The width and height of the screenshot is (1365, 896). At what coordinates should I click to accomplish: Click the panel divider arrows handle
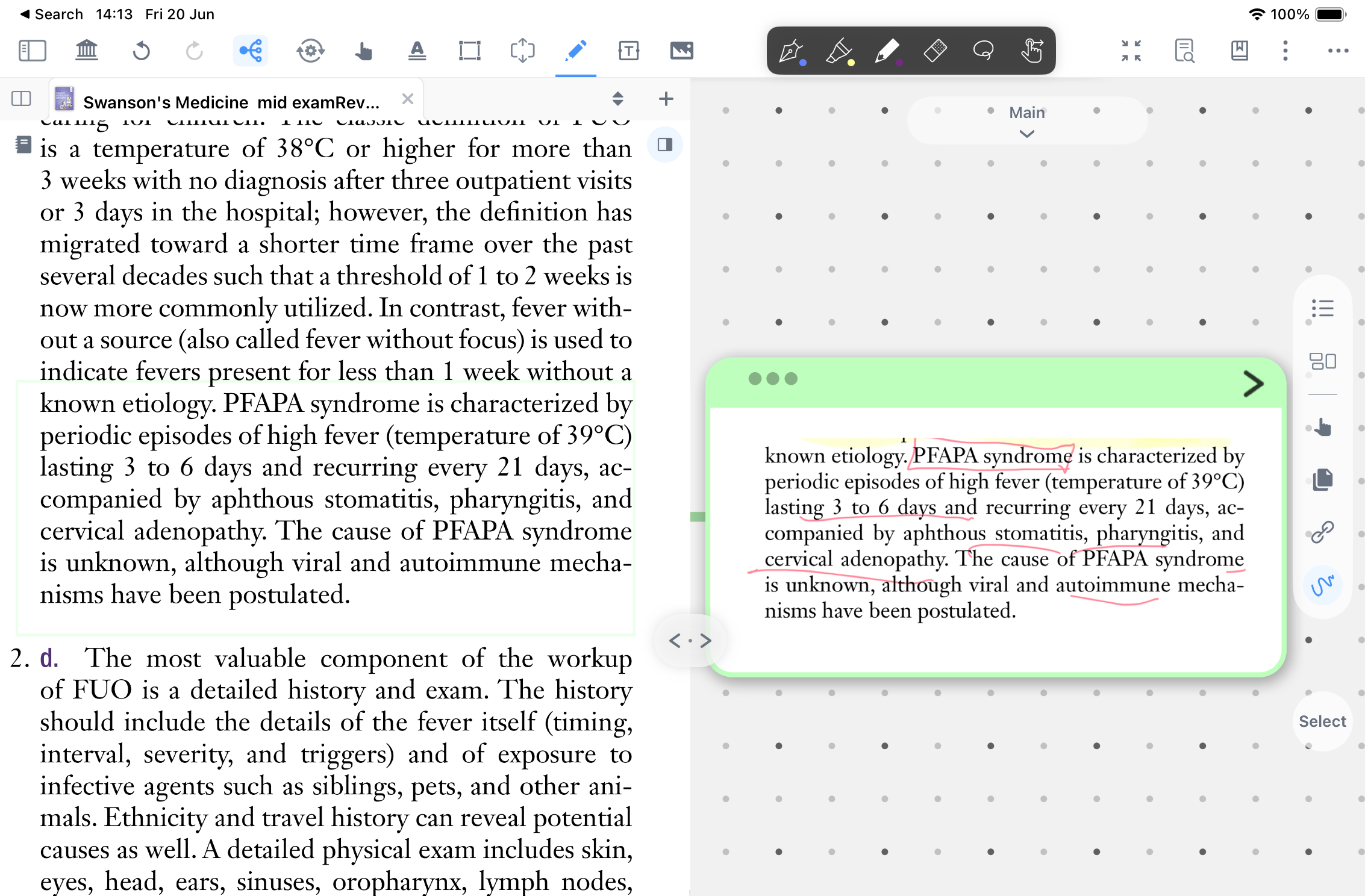coord(690,640)
